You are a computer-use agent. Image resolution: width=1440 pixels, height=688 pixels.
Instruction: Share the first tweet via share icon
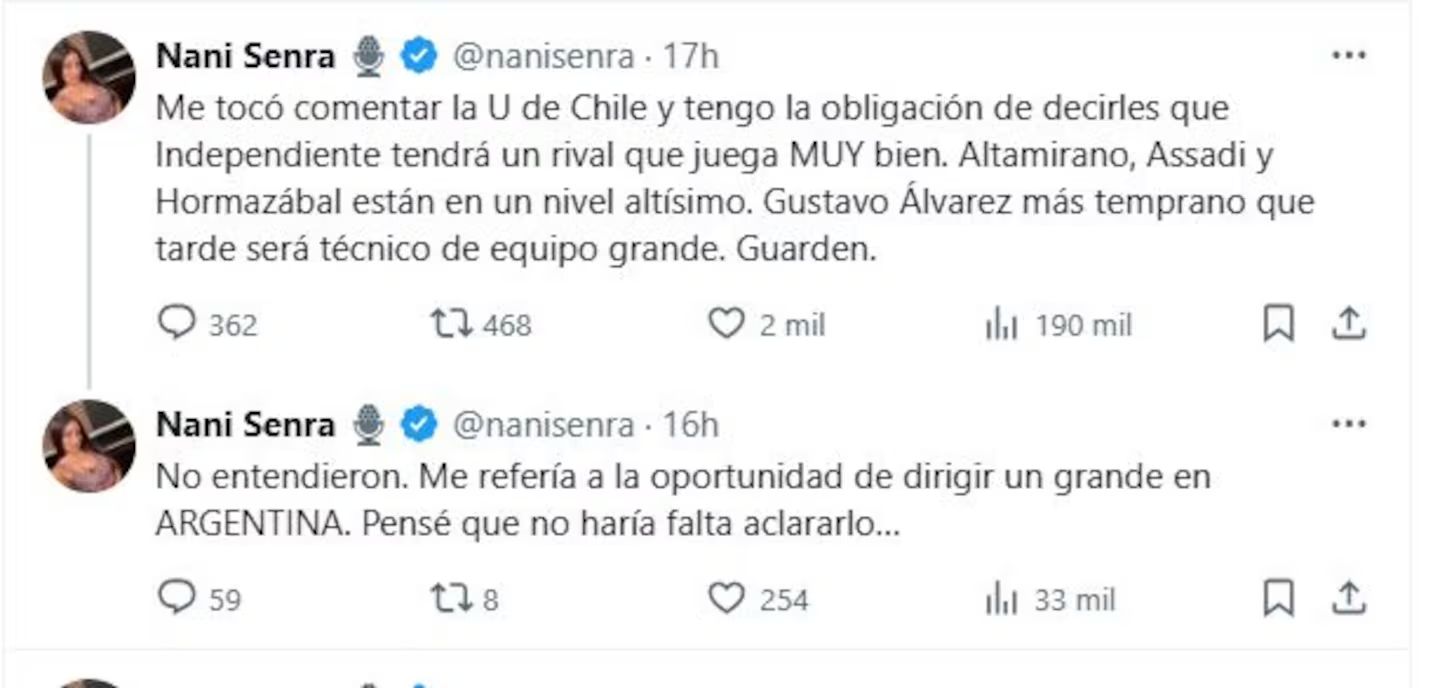point(1348,323)
